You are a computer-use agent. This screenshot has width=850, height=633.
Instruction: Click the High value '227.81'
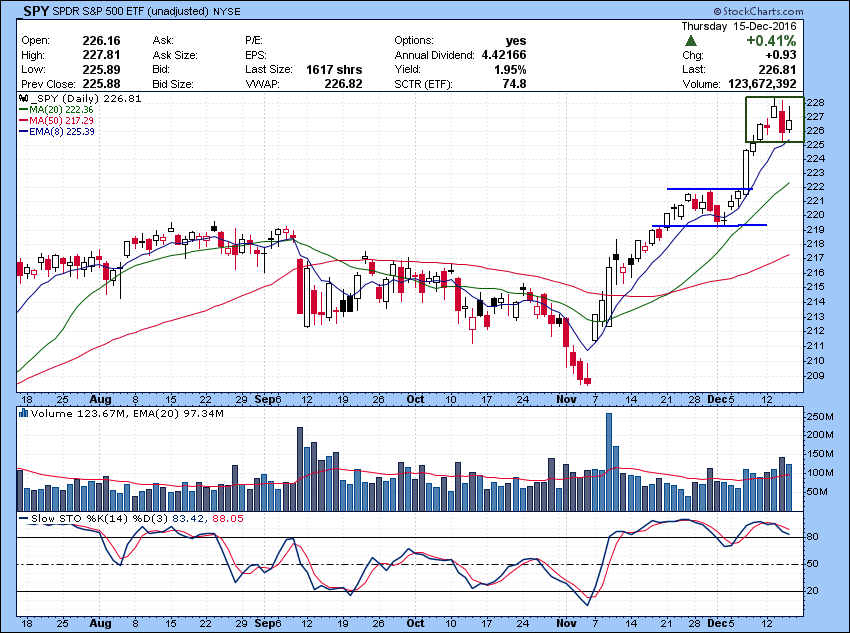coord(101,55)
